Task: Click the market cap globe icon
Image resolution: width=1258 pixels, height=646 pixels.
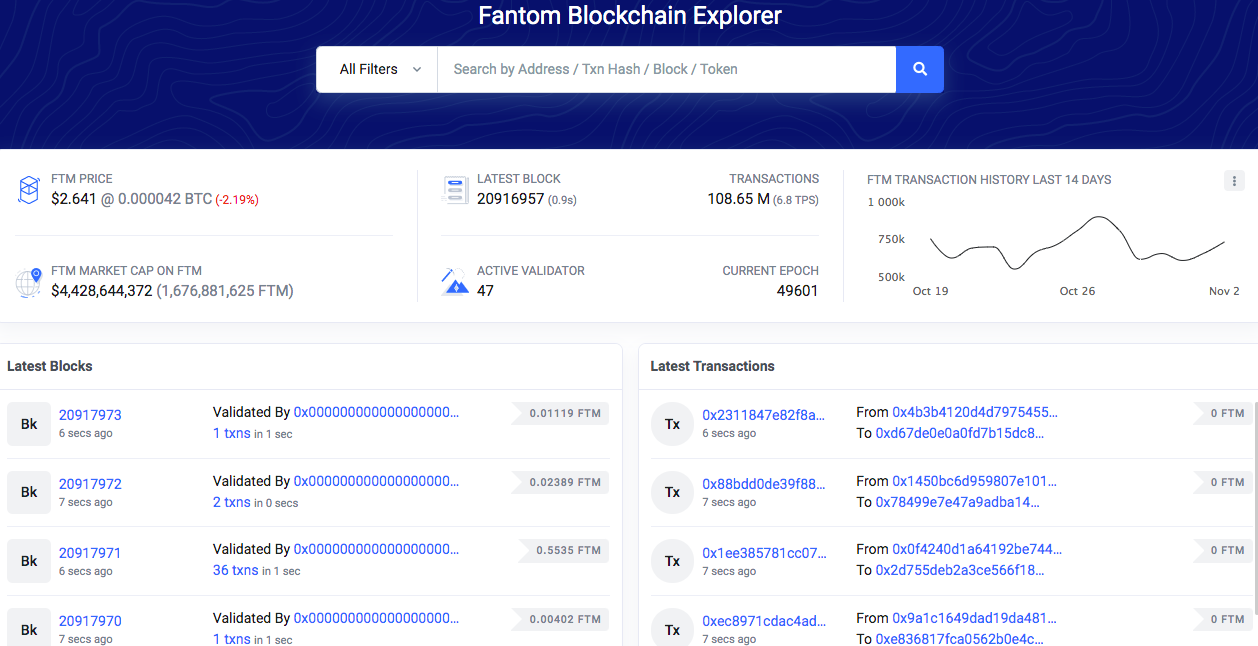Action: [28, 282]
